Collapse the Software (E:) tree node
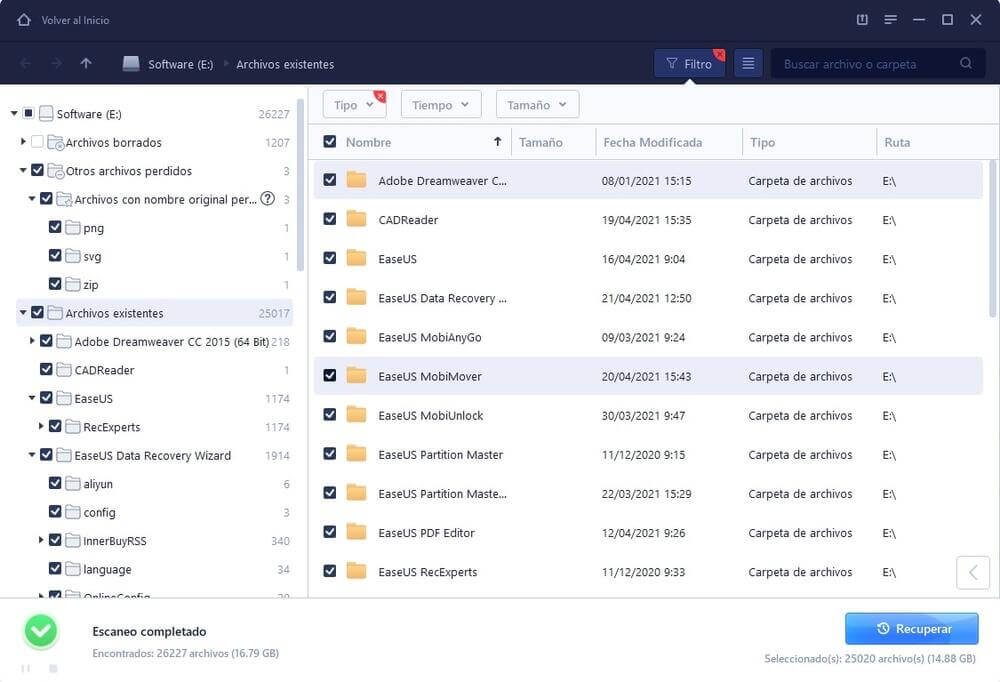This screenshot has width=1000, height=682. [x=14, y=114]
